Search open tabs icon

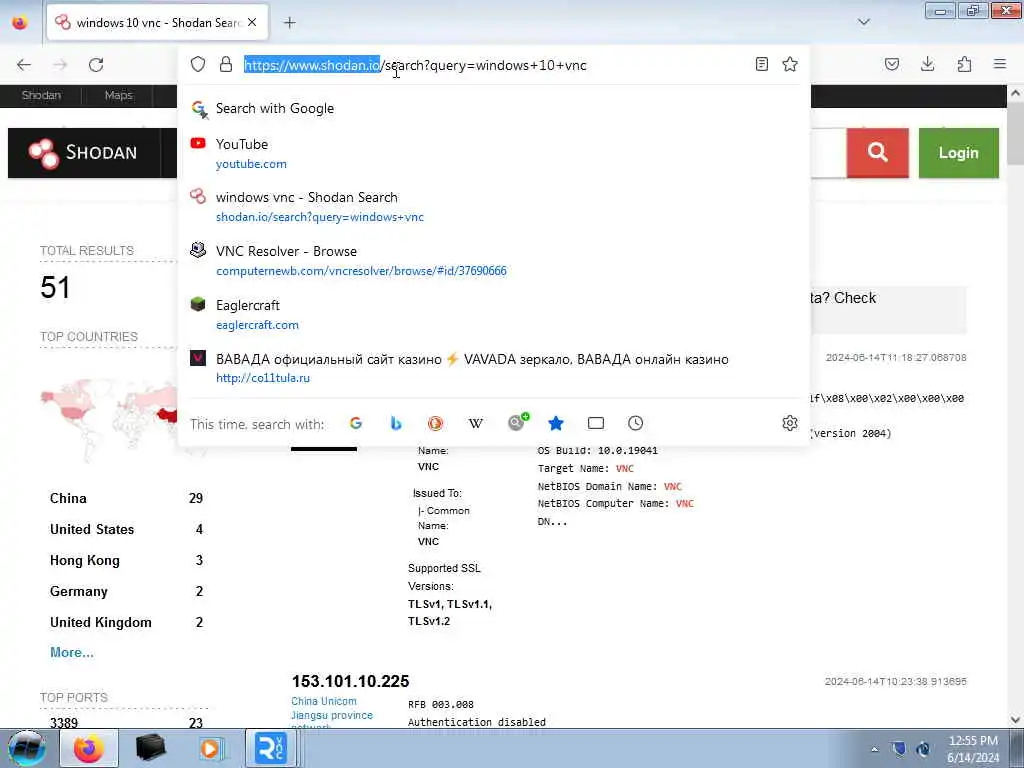[x=596, y=423]
